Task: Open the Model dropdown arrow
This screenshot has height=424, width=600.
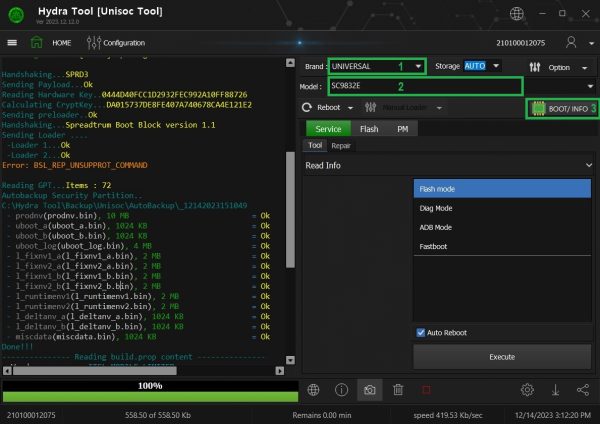Action: (590, 86)
